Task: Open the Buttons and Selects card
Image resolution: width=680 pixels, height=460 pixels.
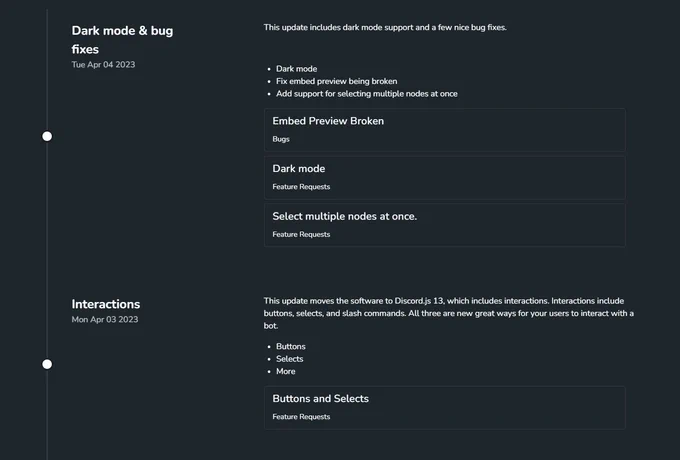Action: [445, 408]
